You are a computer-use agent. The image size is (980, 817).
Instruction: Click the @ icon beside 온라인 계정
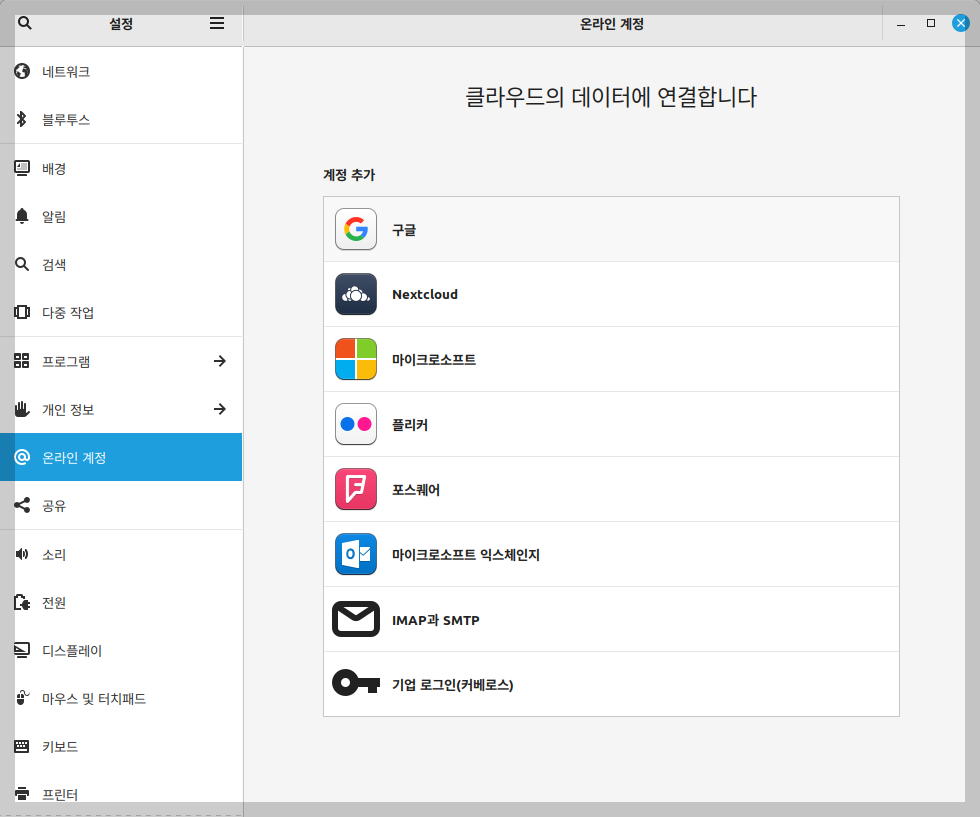click(x=22, y=457)
